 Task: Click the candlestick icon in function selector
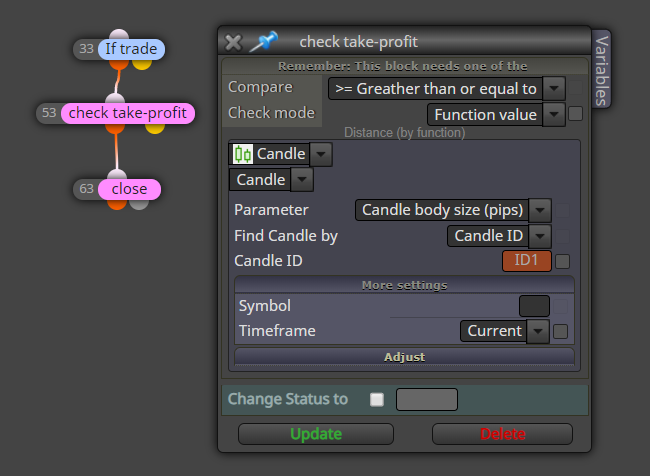243,154
